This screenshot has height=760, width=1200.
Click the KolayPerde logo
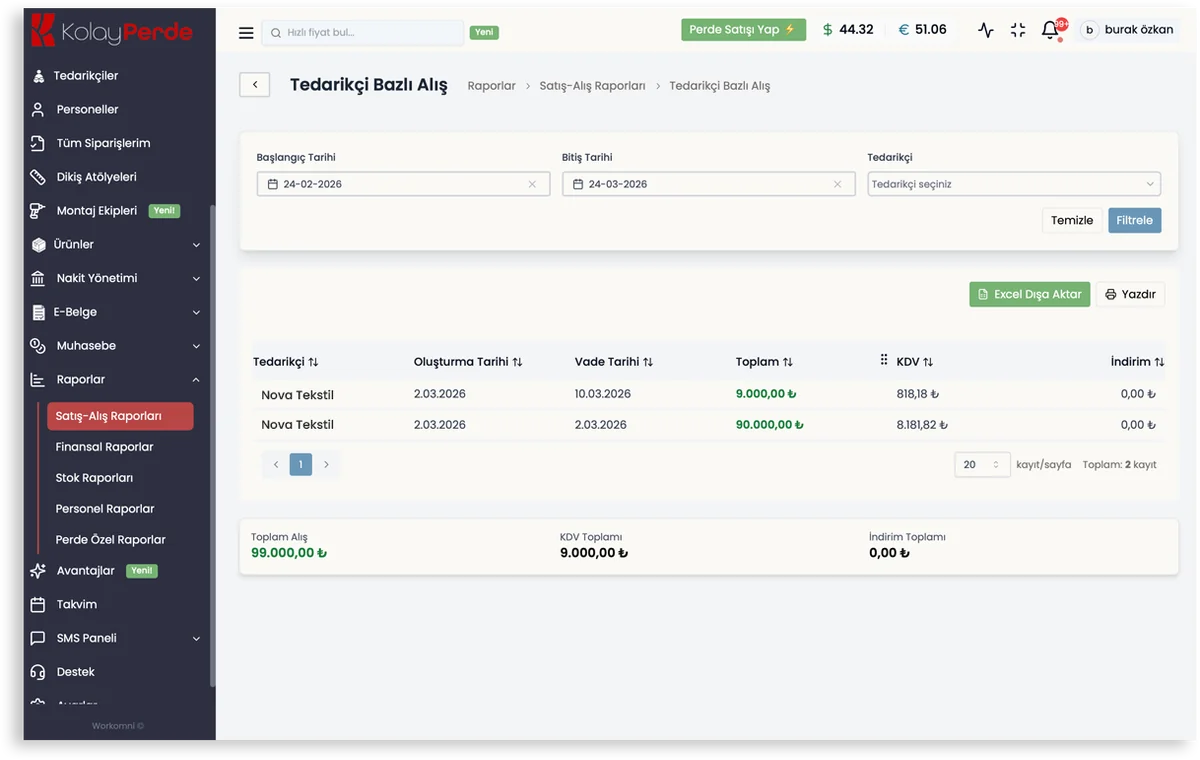click(x=112, y=31)
